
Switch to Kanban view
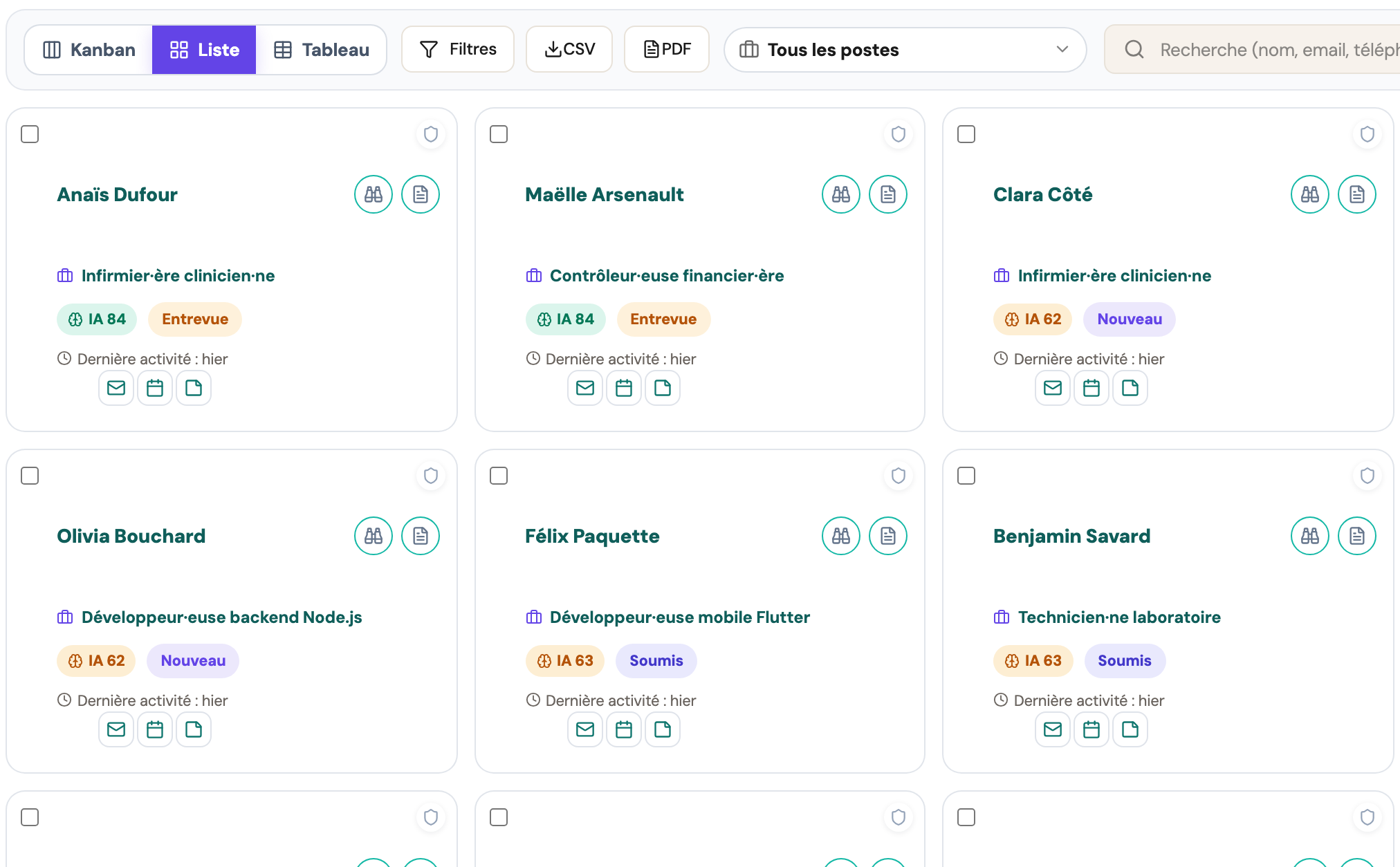click(89, 50)
